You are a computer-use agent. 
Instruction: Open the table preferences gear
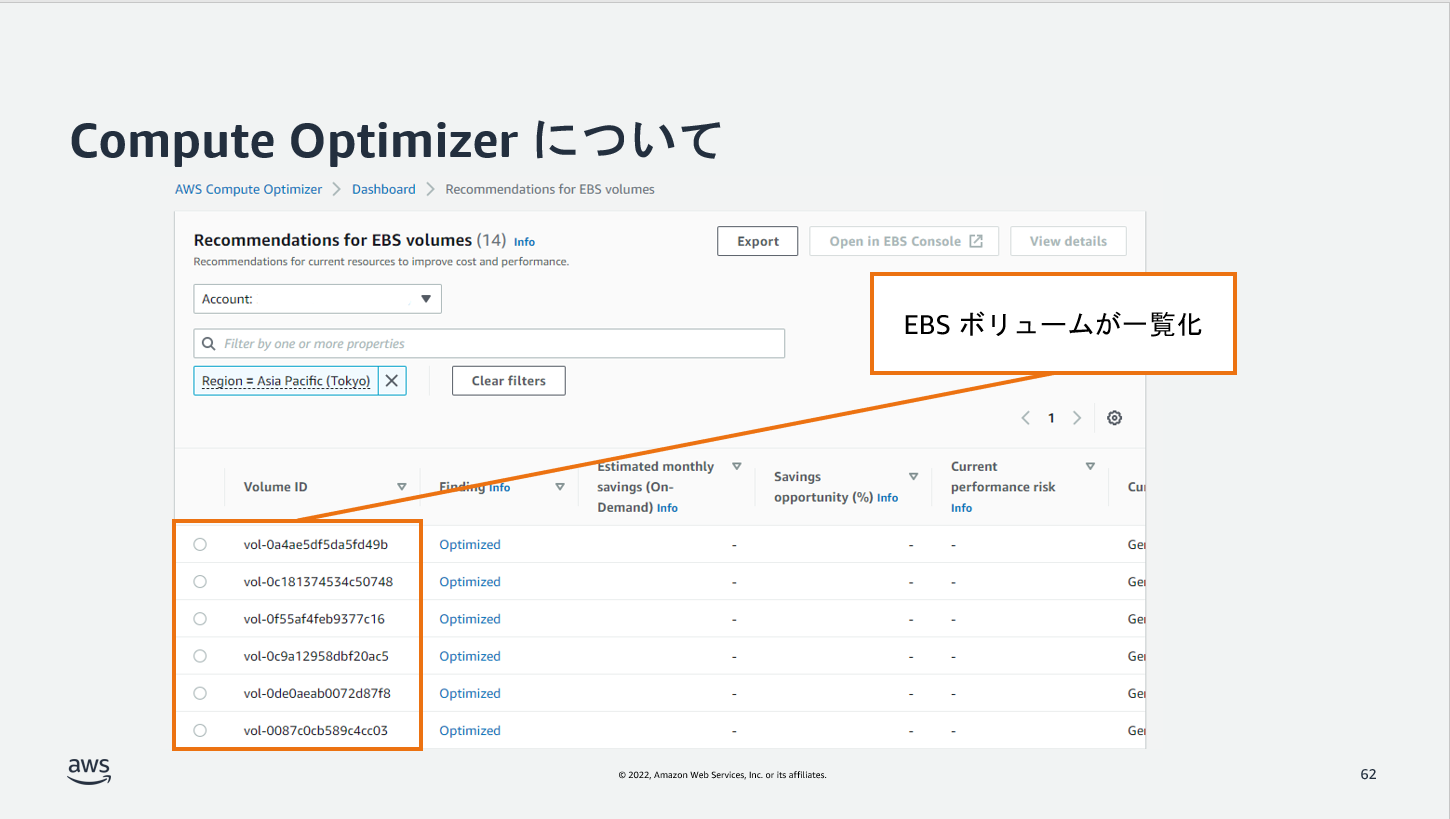(1114, 417)
